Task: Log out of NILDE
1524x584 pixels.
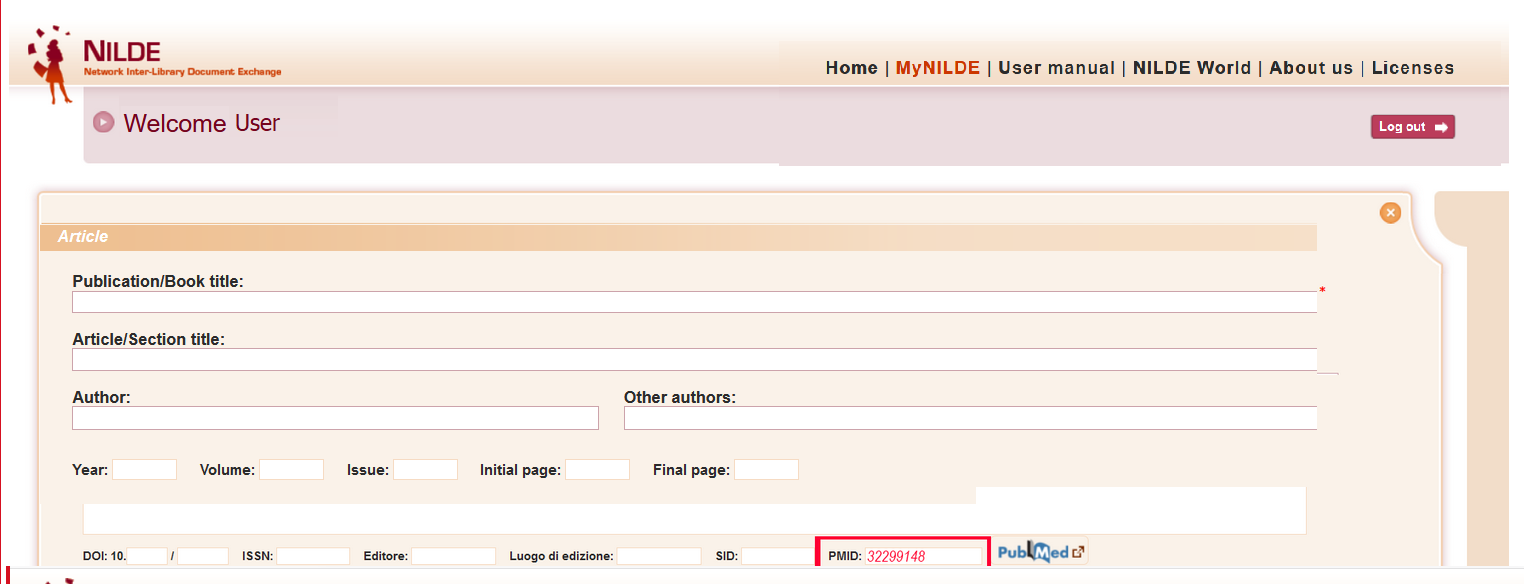Action: [x=1413, y=127]
